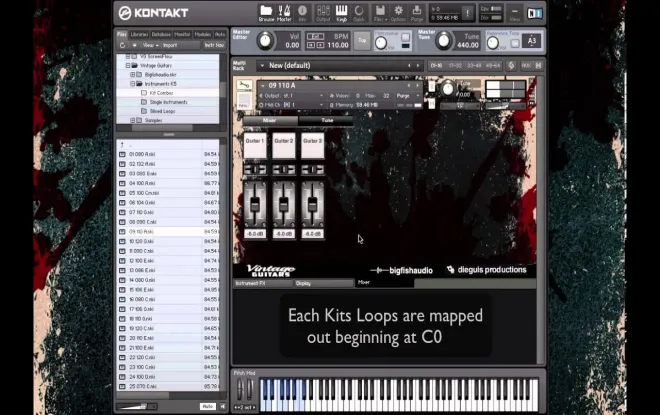Click the Import button
Screen dimensions: 660x415
coord(170,45)
